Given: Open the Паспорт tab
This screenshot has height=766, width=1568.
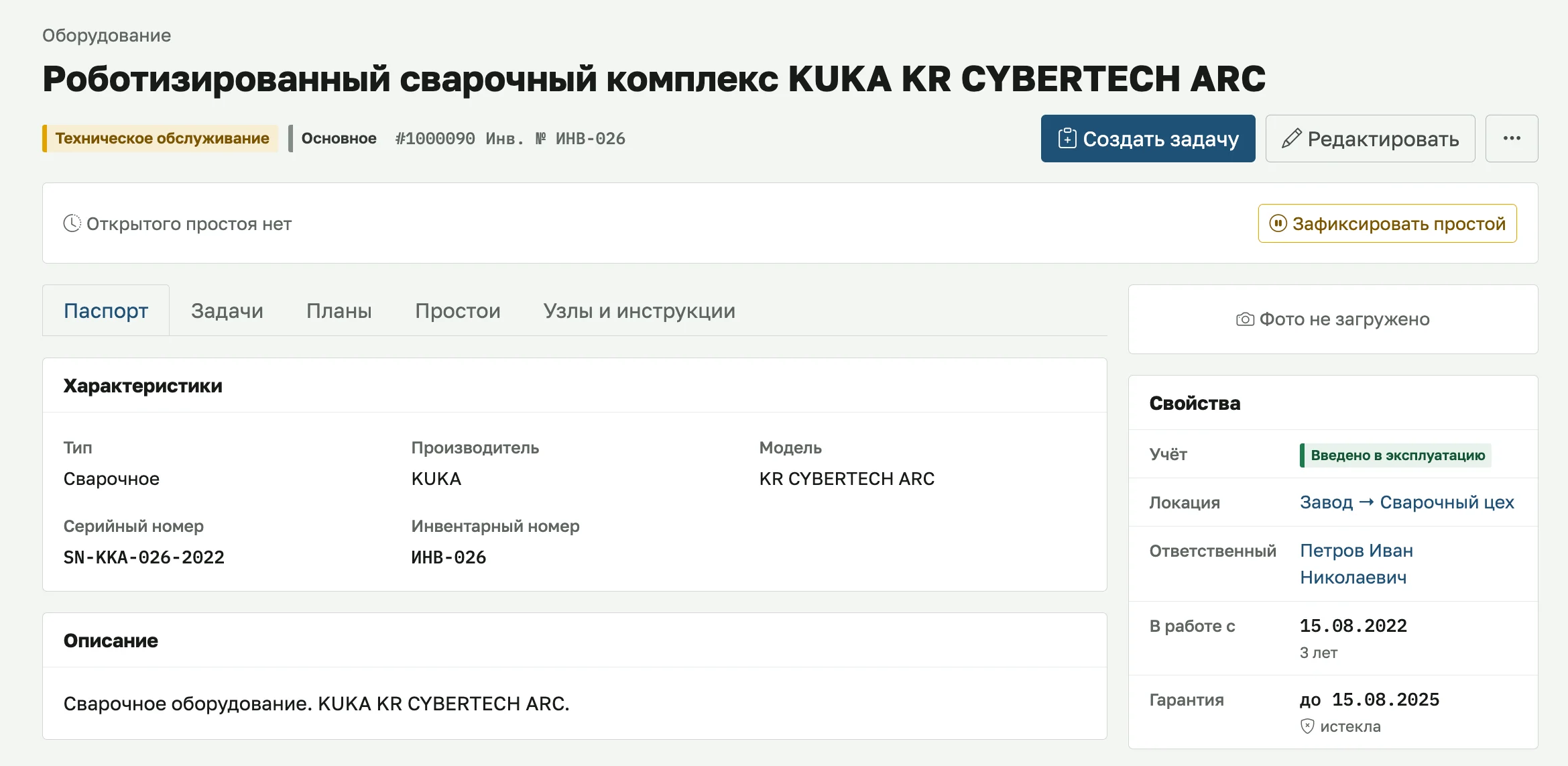Looking at the screenshot, I should (106, 311).
